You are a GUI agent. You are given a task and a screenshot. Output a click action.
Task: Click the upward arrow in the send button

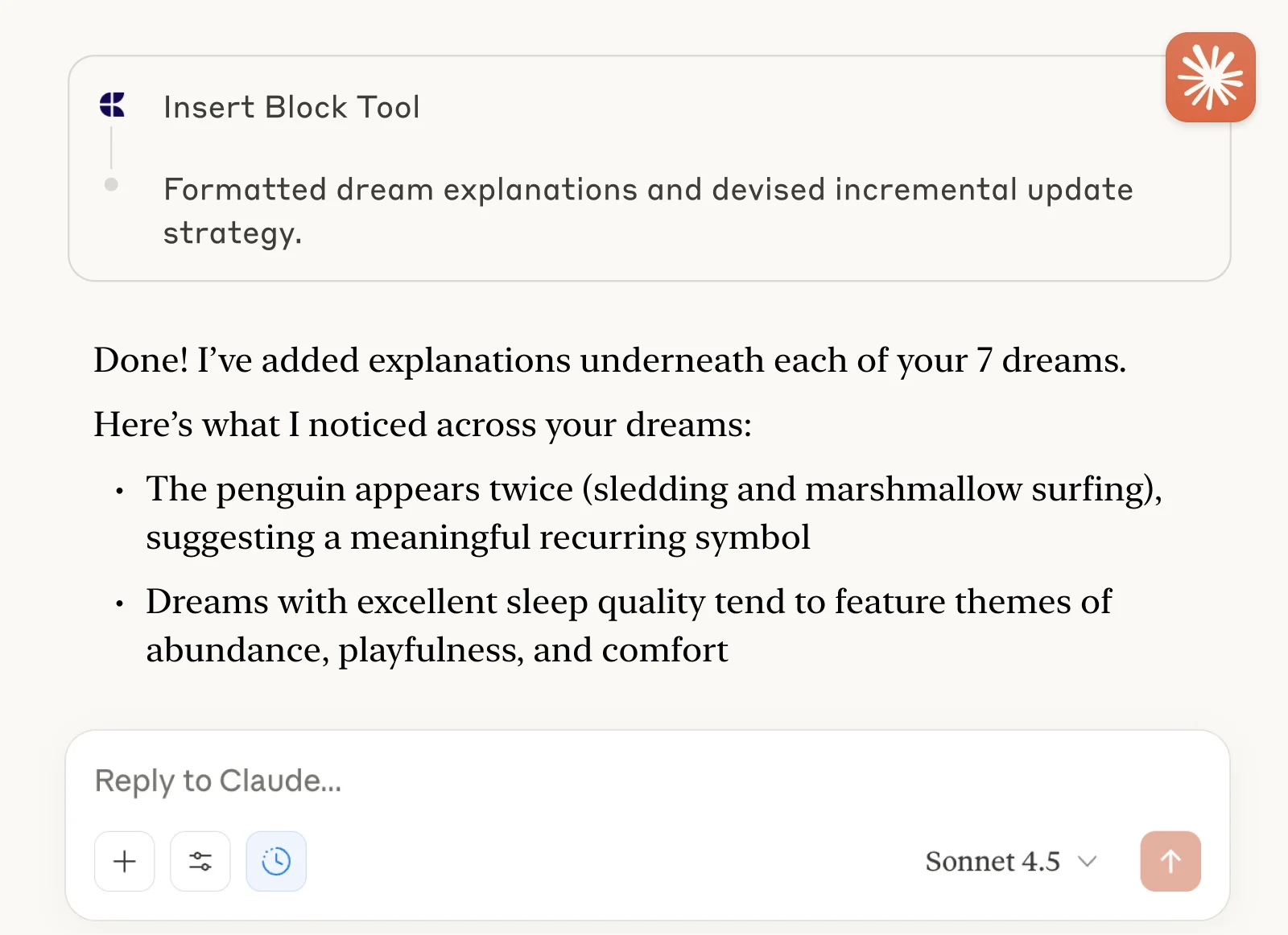point(1170,861)
